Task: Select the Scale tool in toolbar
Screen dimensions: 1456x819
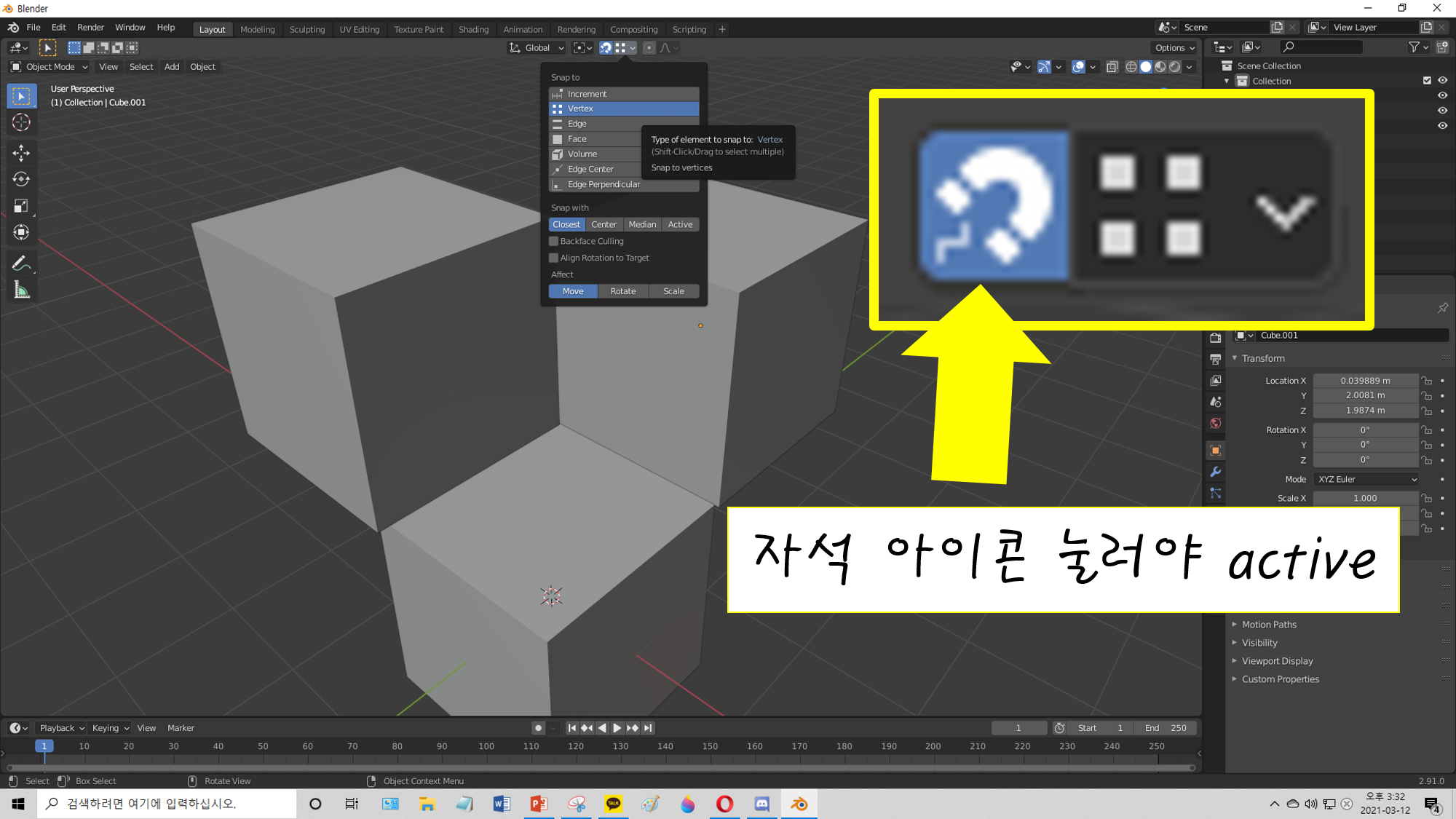Action: click(x=21, y=206)
